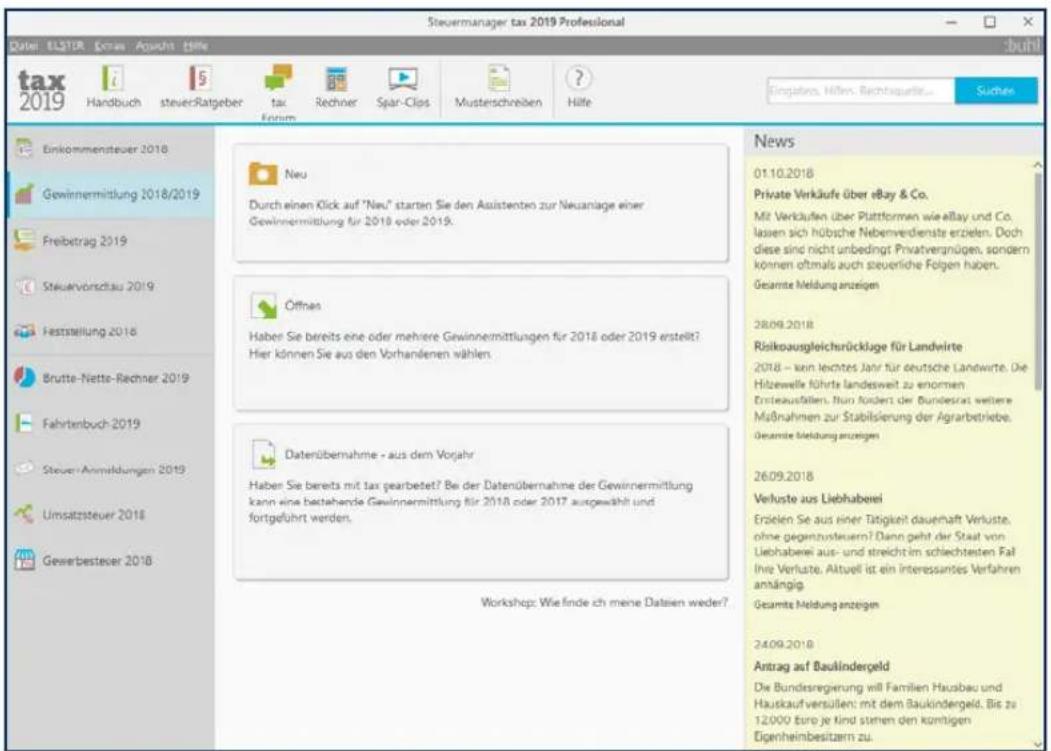Image resolution: width=1051 pixels, height=751 pixels.
Task: Open the Ansicht menu
Action: coord(155,46)
